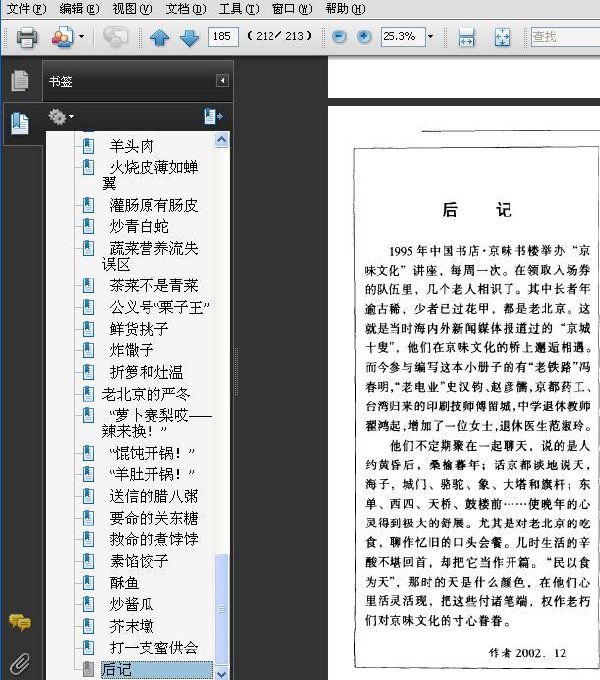Open the 窗口(W) menu
Screen dimensions: 600x680
point(292,8)
